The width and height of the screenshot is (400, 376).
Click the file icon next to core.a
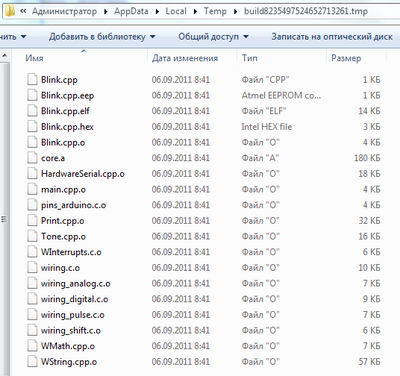pyautogui.click(x=32, y=158)
